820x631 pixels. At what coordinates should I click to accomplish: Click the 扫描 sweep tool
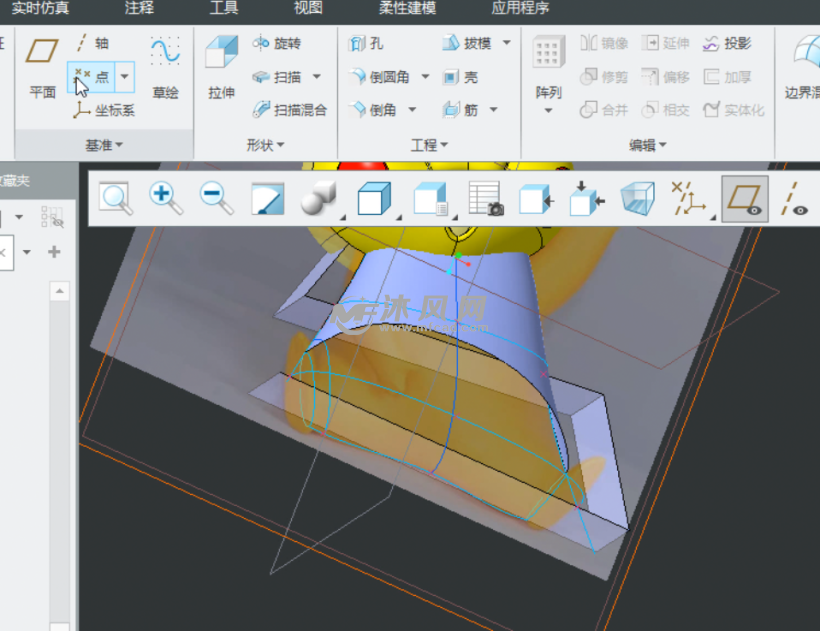coord(277,77)
